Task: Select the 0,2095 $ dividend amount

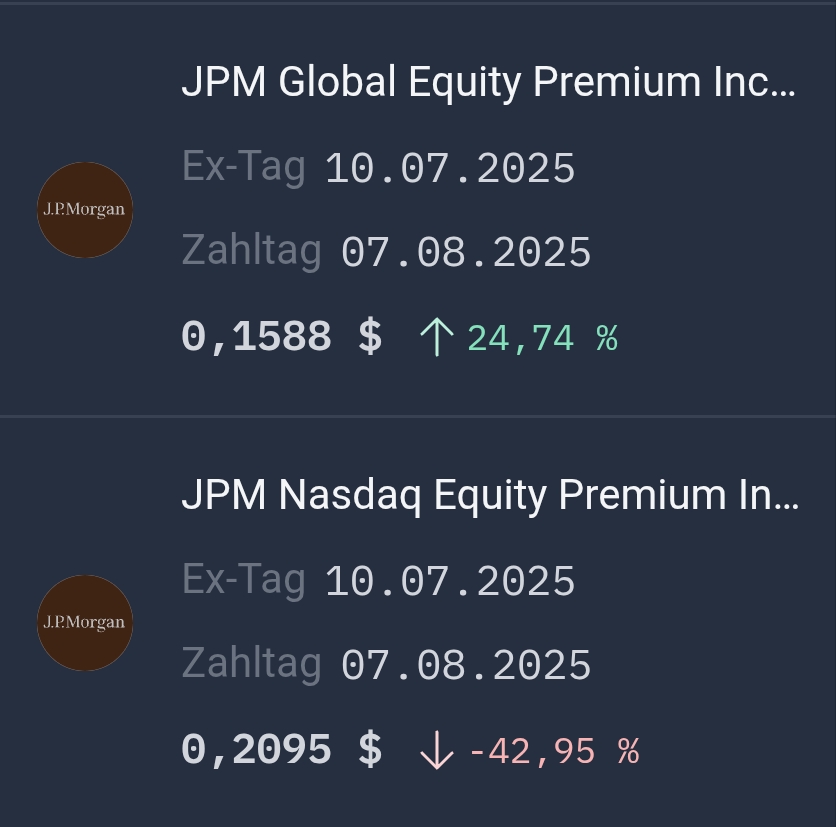Action: click(x=282, y=750)
